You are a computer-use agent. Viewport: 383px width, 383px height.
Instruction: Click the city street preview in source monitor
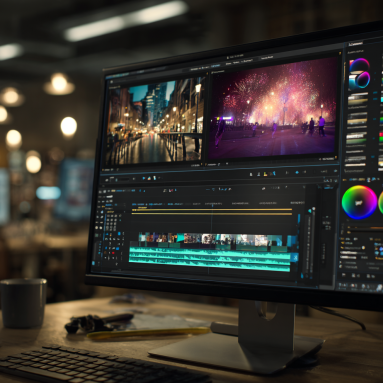(x=154, y=122)
